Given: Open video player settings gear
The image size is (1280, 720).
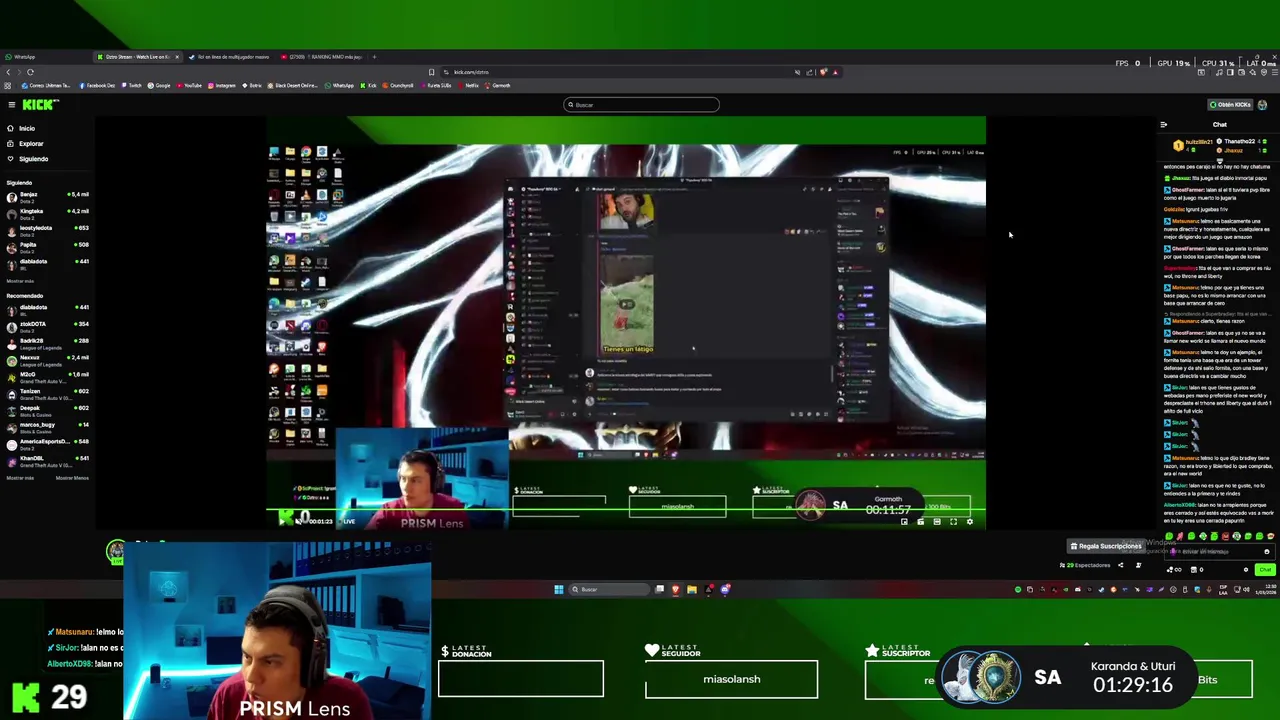Looking at the screenshot, I should point(969,522).
